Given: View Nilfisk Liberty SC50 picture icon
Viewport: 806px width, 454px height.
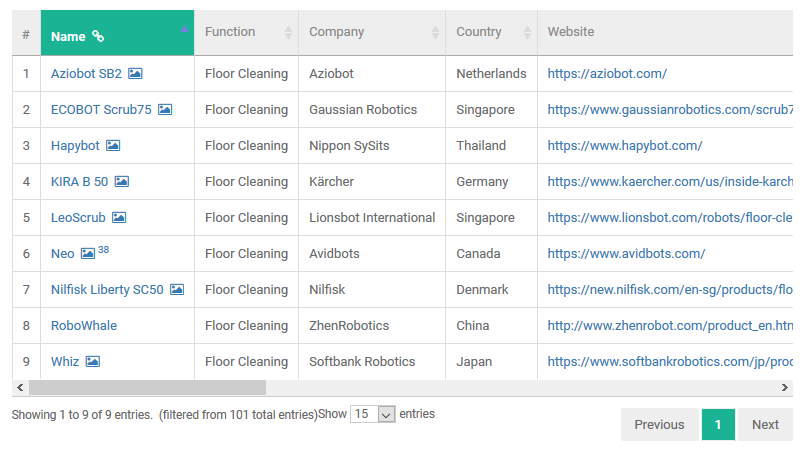Looking at the screenshot, I should click(x=177, y=289).
